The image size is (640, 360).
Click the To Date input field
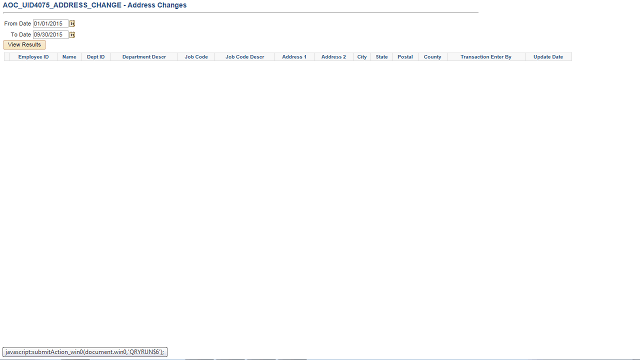[x=51, y=35]
